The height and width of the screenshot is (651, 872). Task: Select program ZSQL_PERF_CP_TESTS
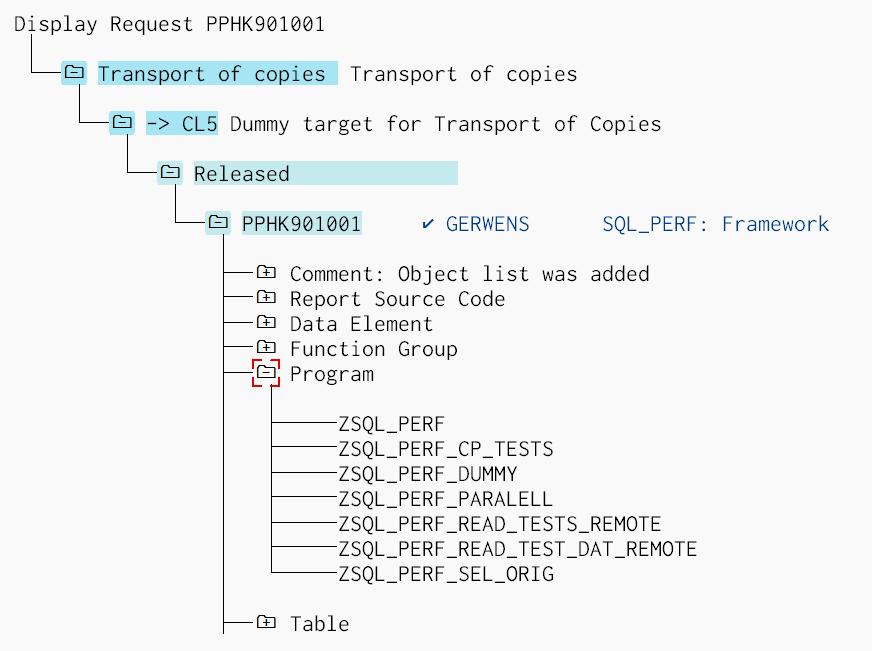446,449
